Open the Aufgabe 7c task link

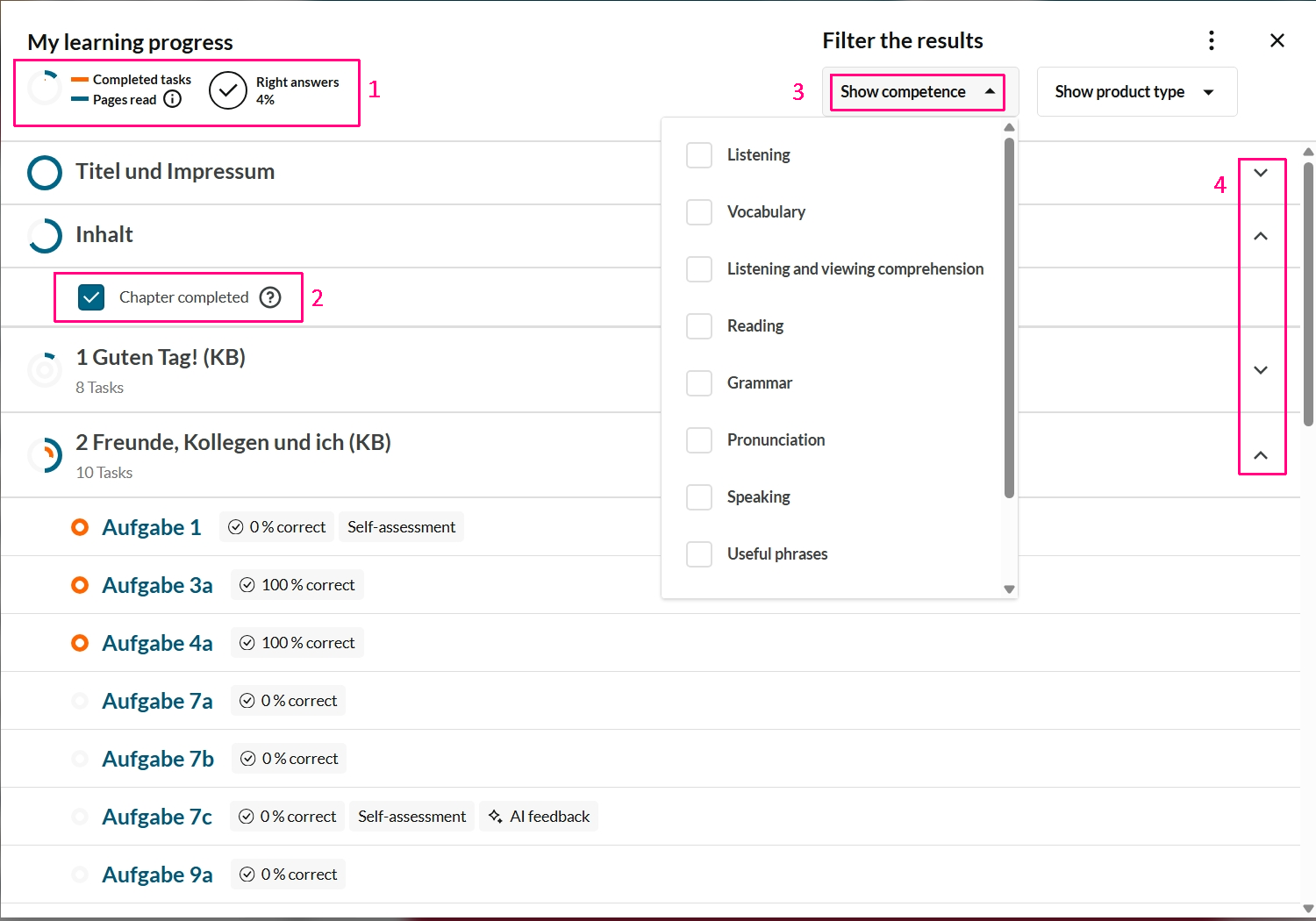(x=157, y=817)
